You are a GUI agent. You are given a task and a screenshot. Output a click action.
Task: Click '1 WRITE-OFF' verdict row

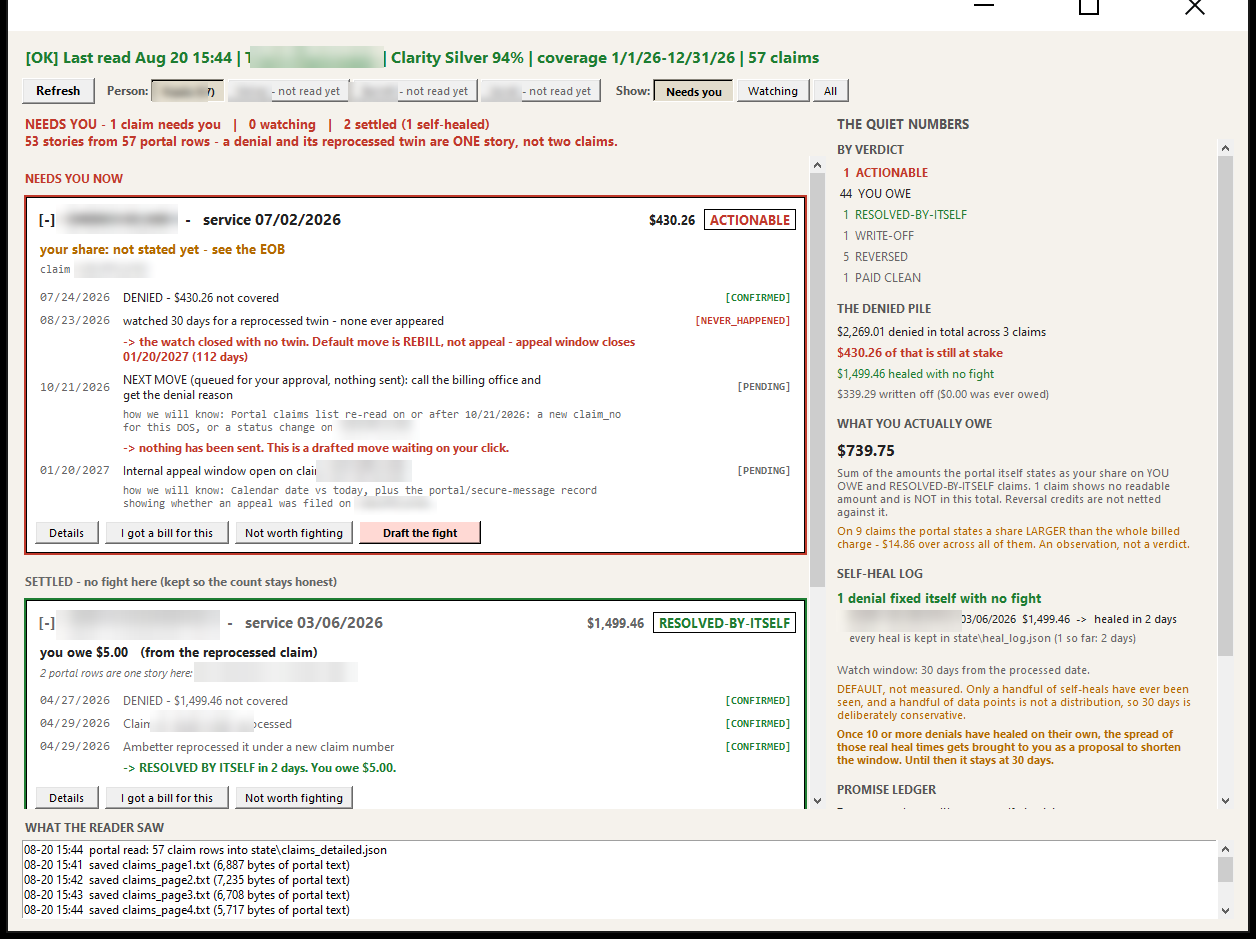point(879,236)
